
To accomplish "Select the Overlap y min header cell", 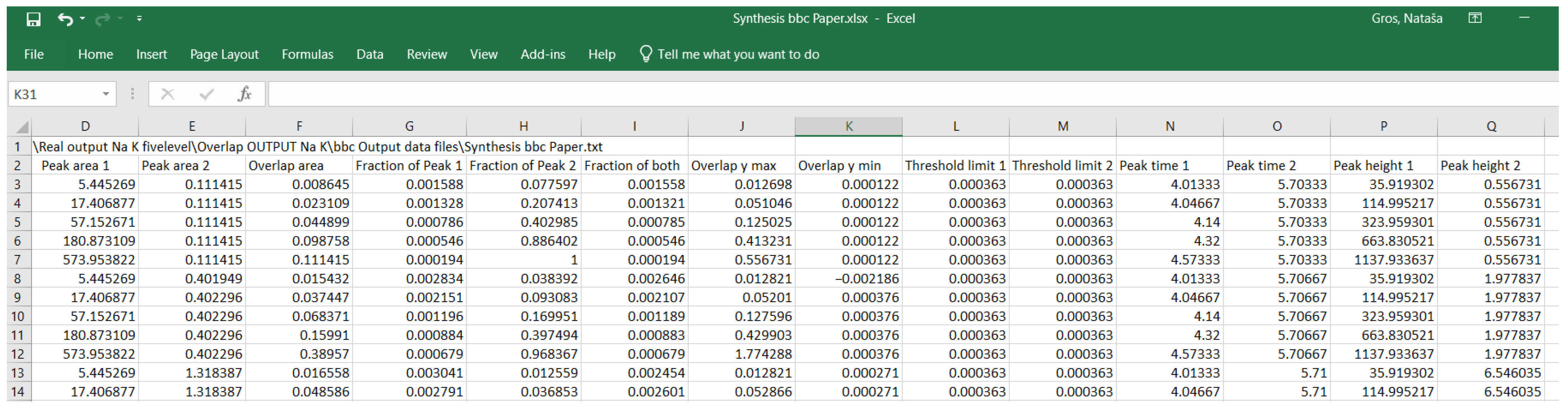I will 848,166.
